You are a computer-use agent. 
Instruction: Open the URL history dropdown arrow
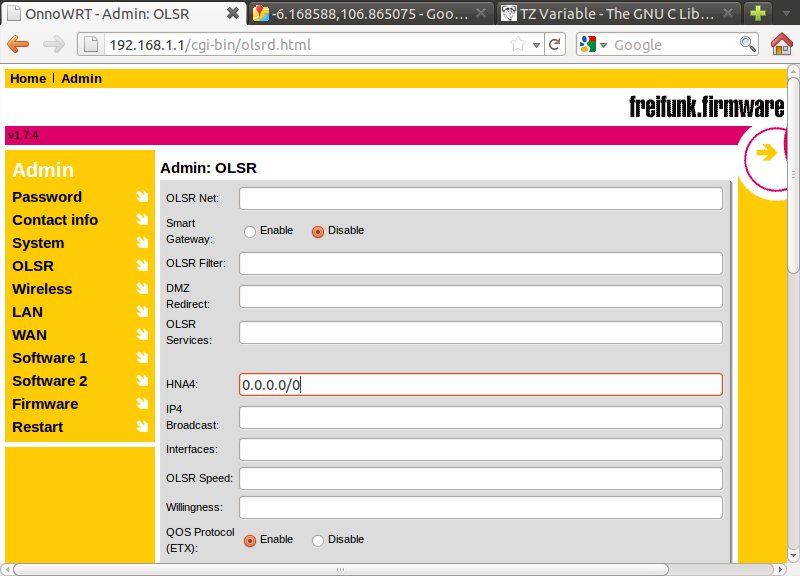537,45
